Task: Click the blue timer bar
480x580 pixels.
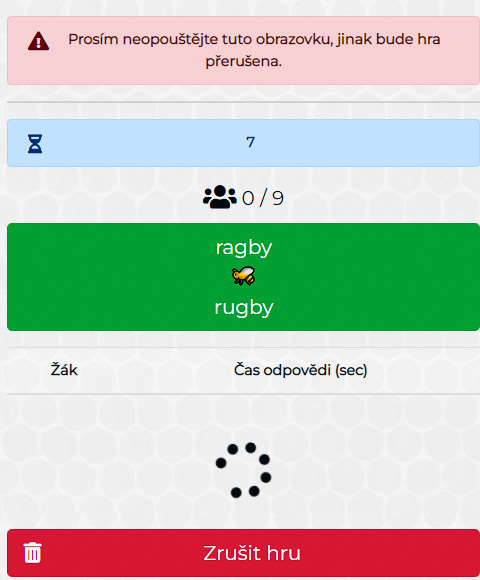Action: (243, 143)
